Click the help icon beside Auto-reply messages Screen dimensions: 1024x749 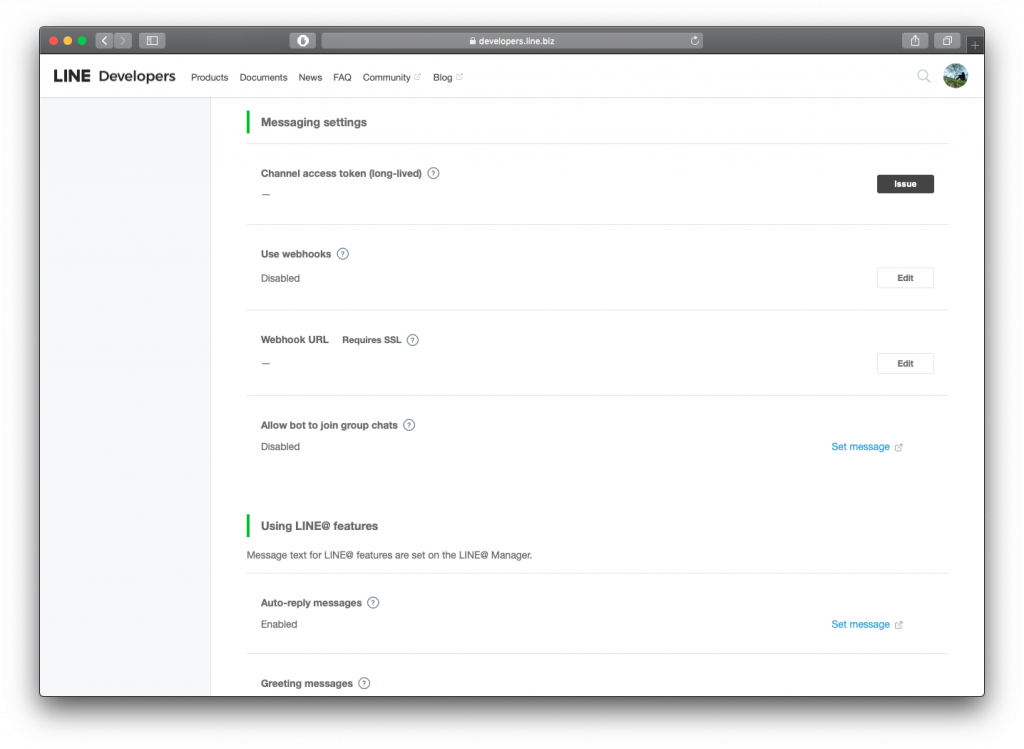(x=373, y=603)
